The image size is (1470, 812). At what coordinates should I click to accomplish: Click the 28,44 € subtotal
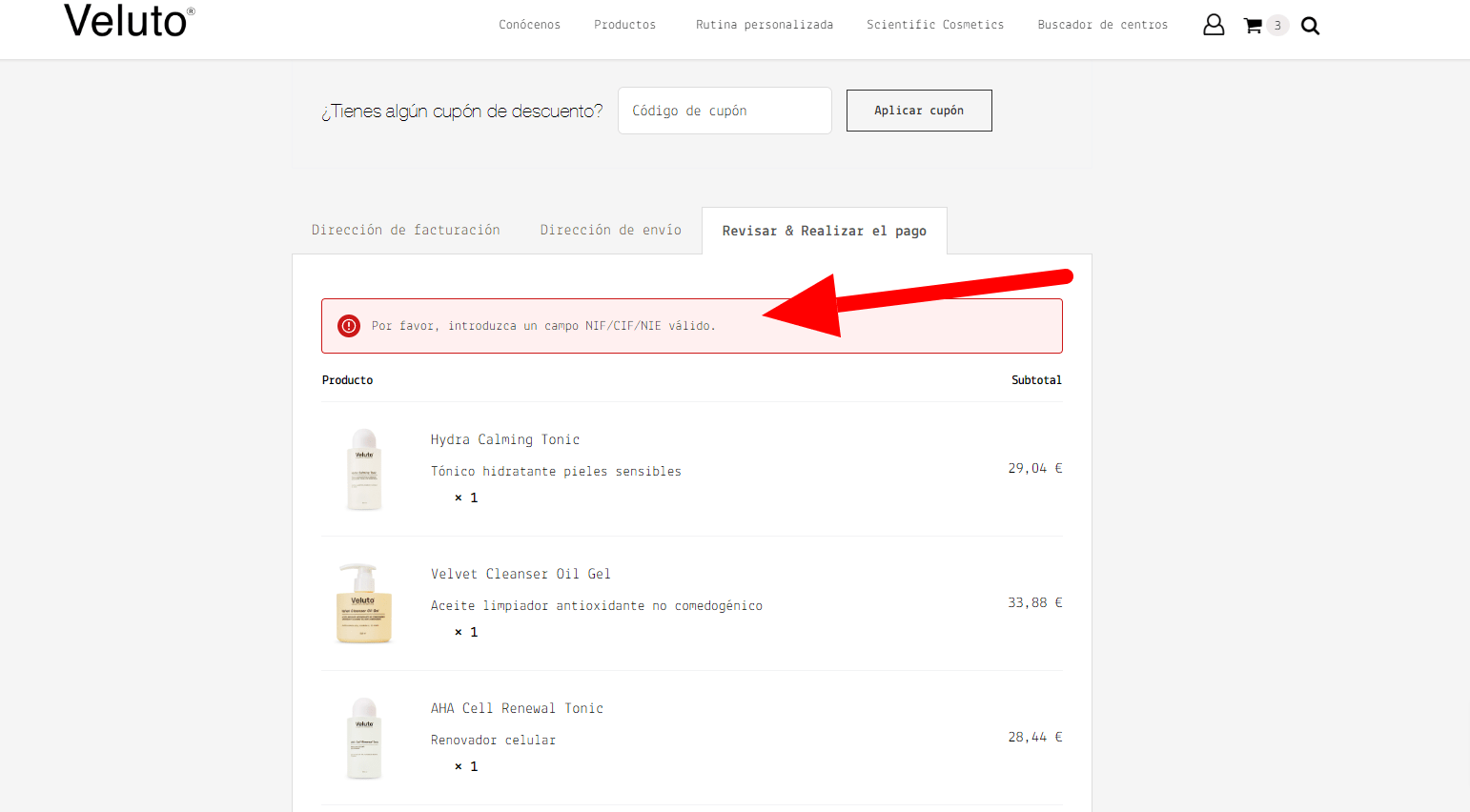click(x=1035, y=737)
